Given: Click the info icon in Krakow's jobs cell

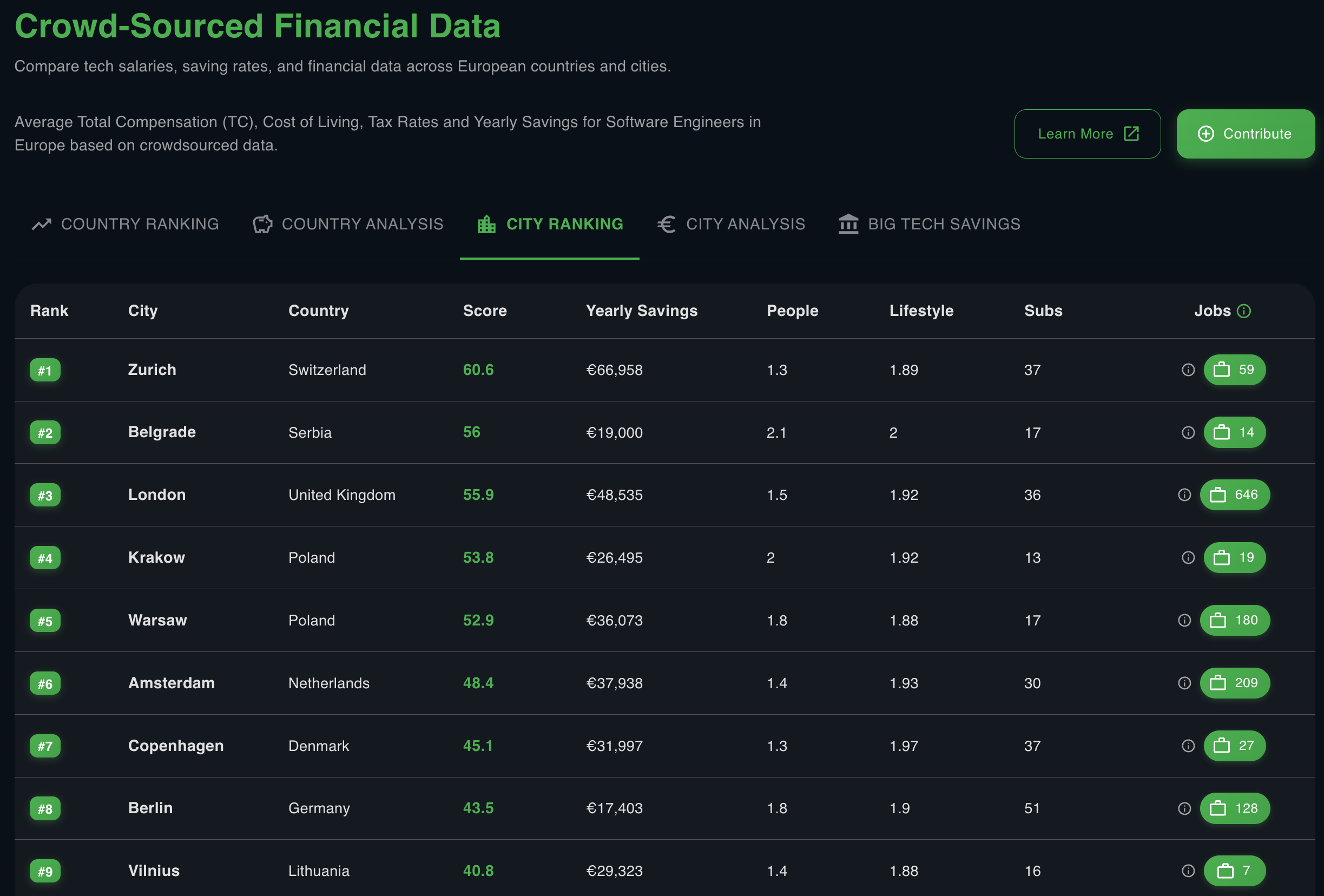Looking at the screenshot, I should [1188, 557].
